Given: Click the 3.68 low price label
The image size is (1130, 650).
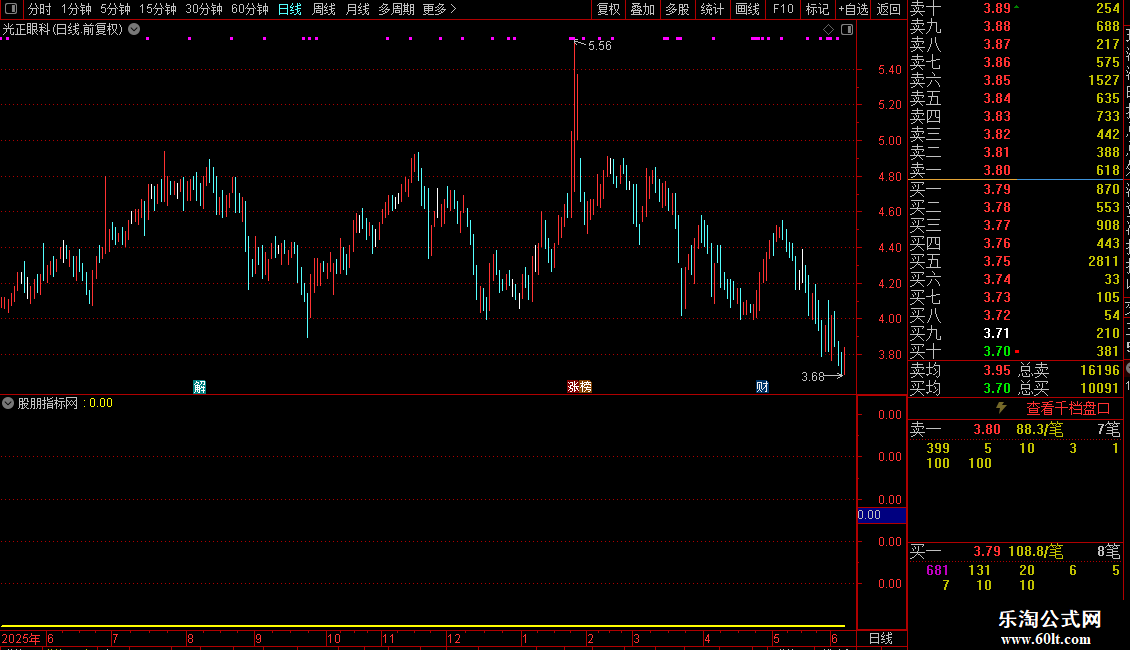Looking at the screenshot, I should pyautogui.click(x=812, y=376).
